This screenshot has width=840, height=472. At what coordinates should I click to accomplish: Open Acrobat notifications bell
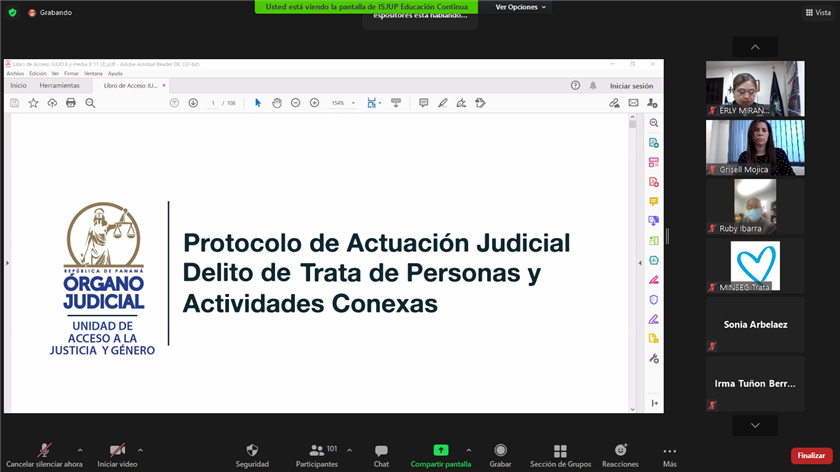click(x=593, y=85)
